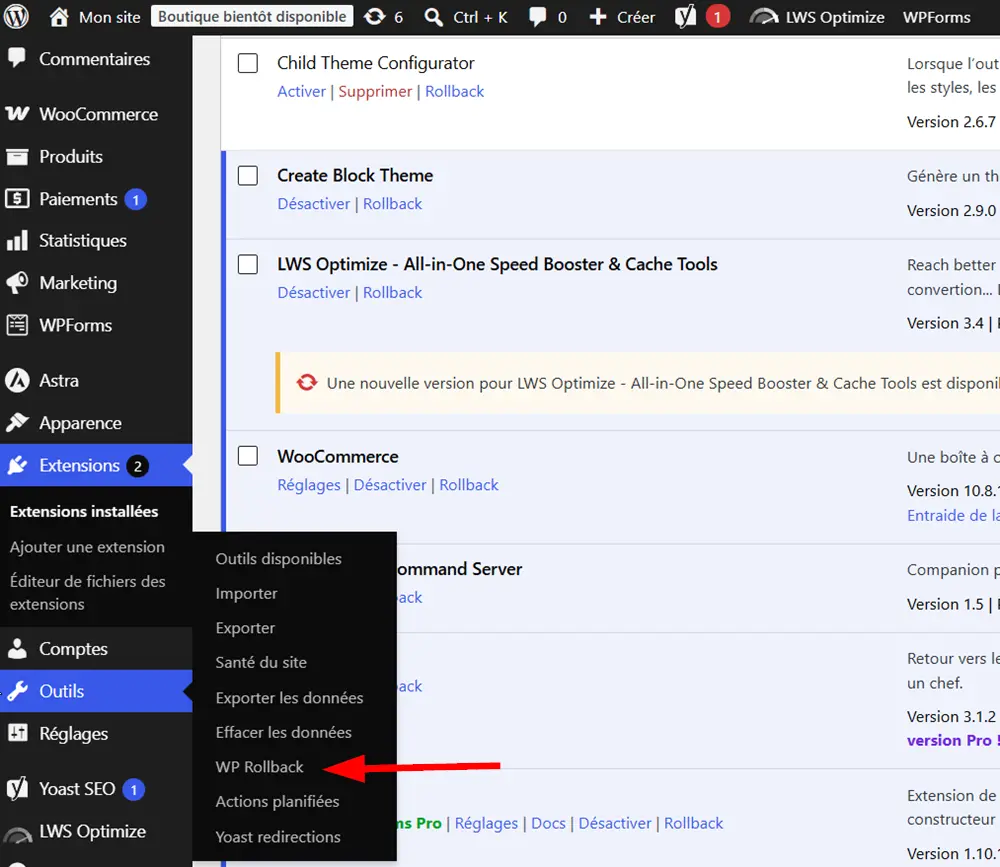Image resolution: width=1000 pixels, height=867 pixels.
Task: Go to Extensions installées
Action: 84,512
